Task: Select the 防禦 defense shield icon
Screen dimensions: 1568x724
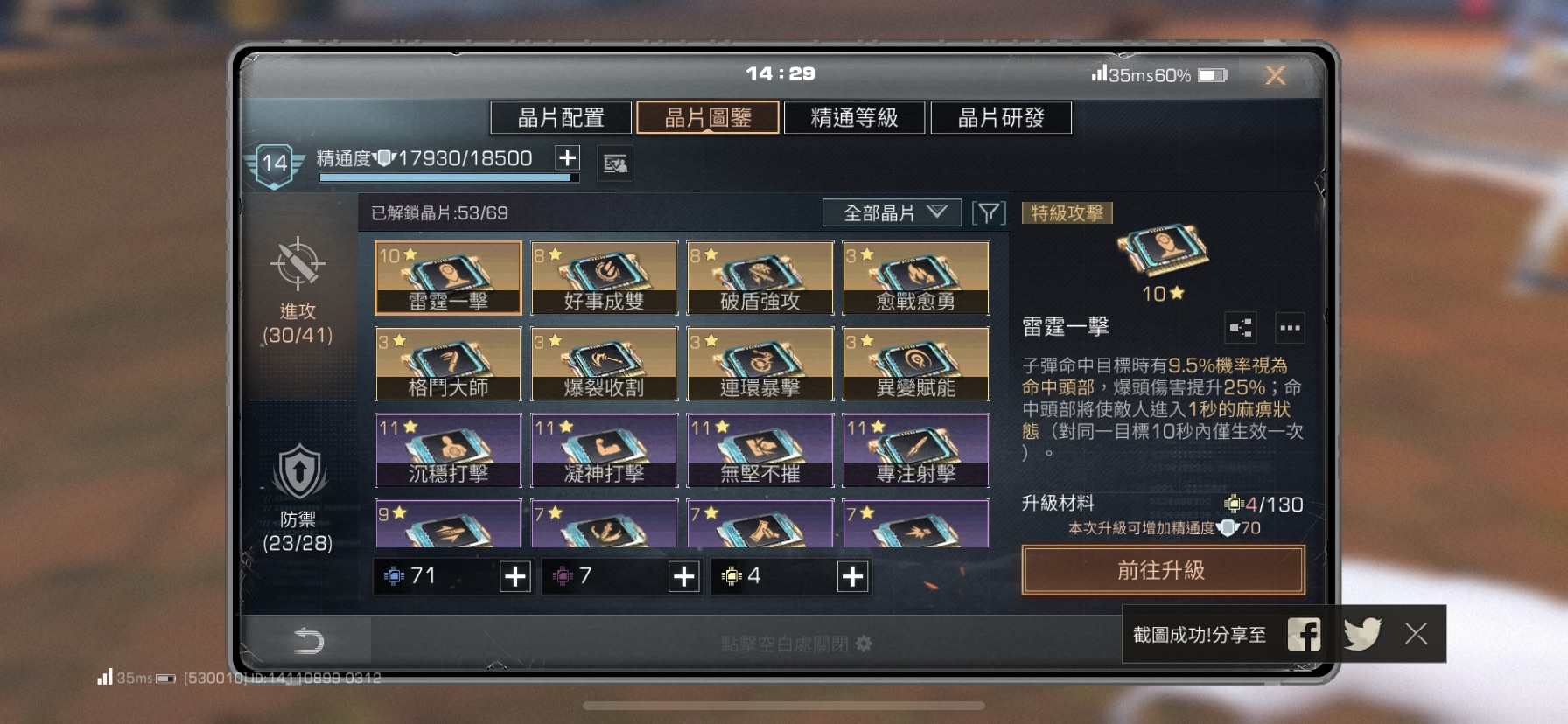Action: tap(299, 472)
